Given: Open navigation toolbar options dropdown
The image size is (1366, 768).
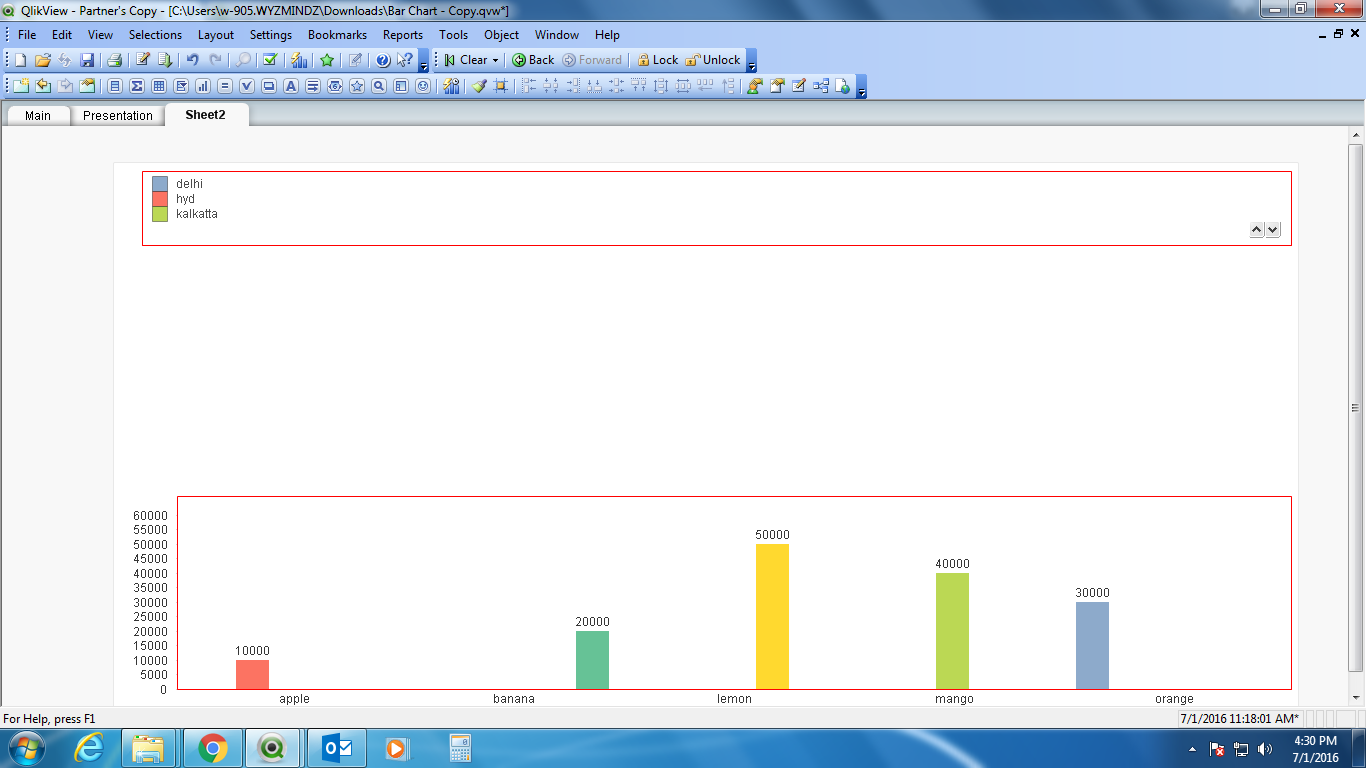Looking at the screenshot, I should 751,62.
